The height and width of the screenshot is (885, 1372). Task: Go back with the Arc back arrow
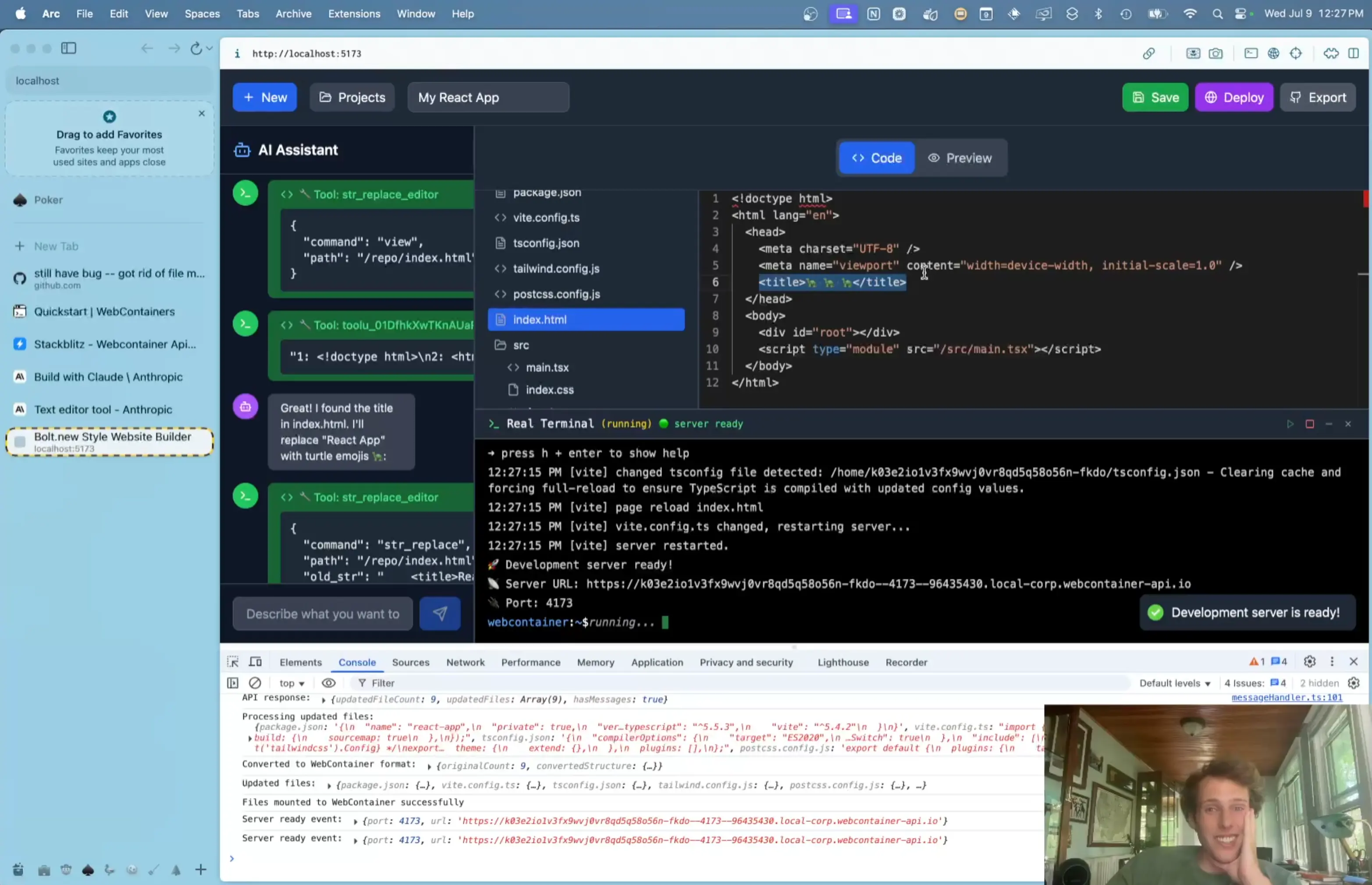coord(147,48)
